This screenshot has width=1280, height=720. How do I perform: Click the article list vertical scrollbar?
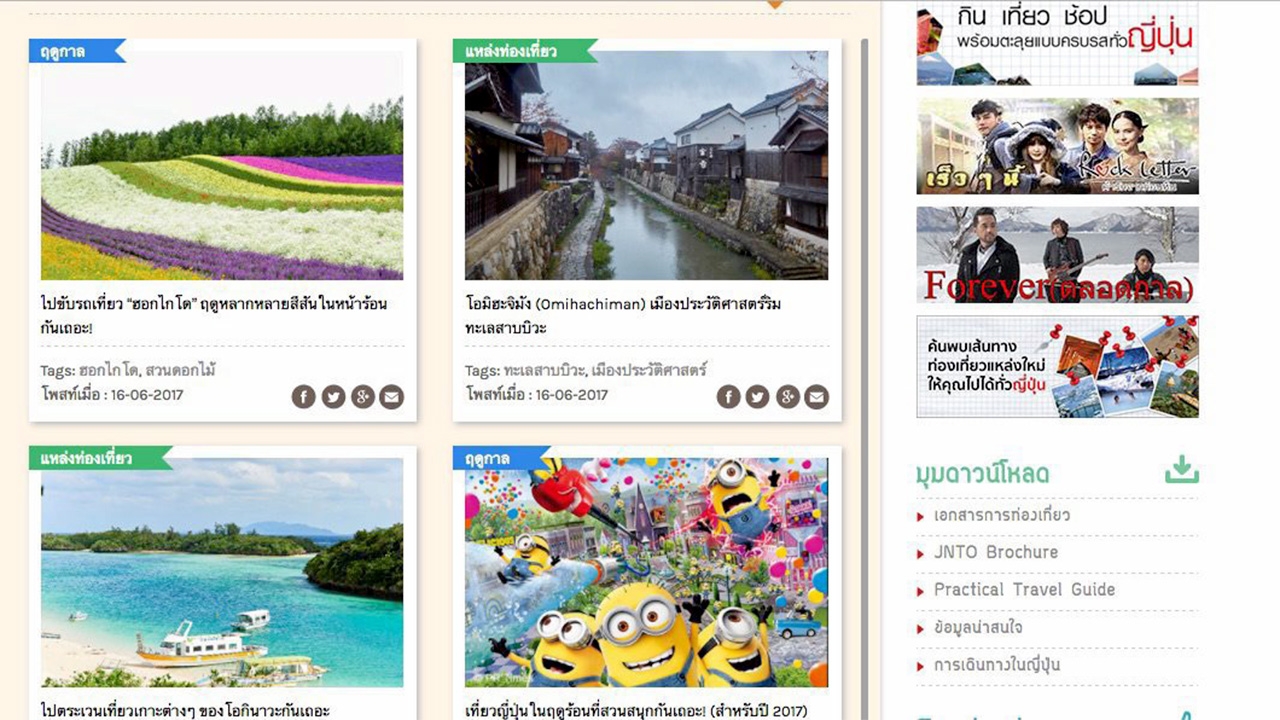tap(864, 380)
